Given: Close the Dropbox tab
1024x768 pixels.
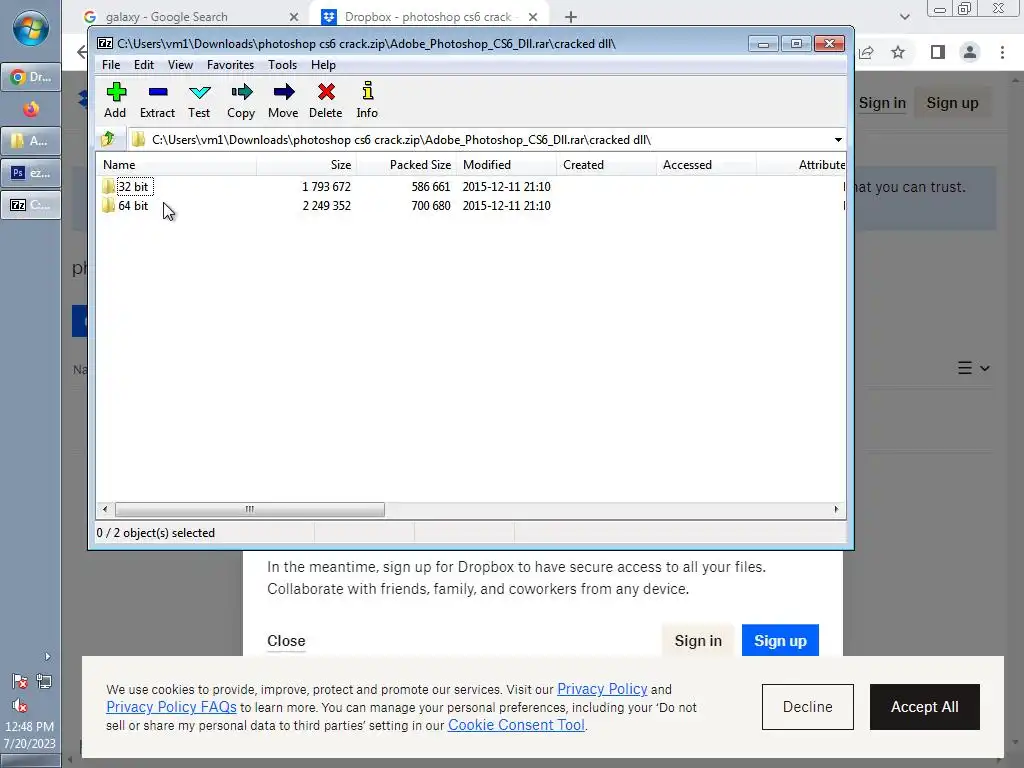Looking at the screenshot, I should (533, 17).
